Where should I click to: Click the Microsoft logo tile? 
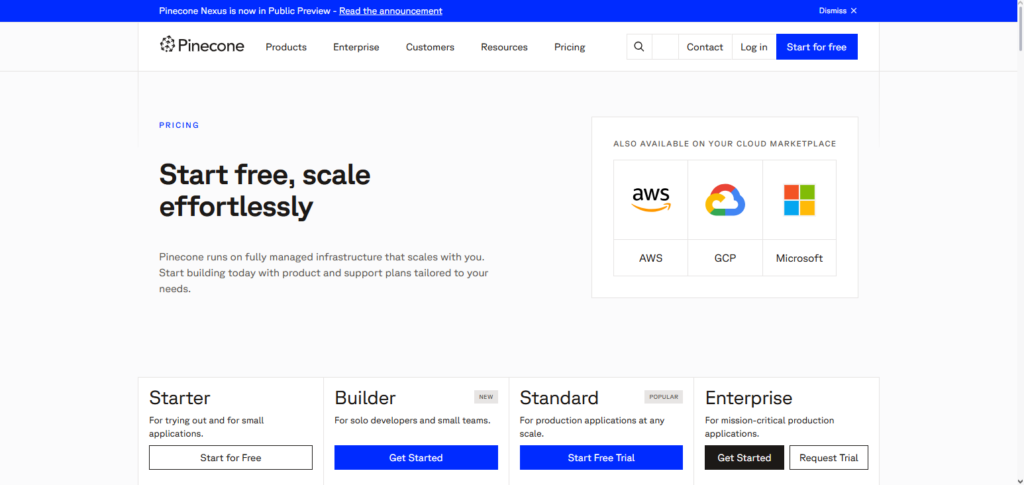tap(799, 200)
